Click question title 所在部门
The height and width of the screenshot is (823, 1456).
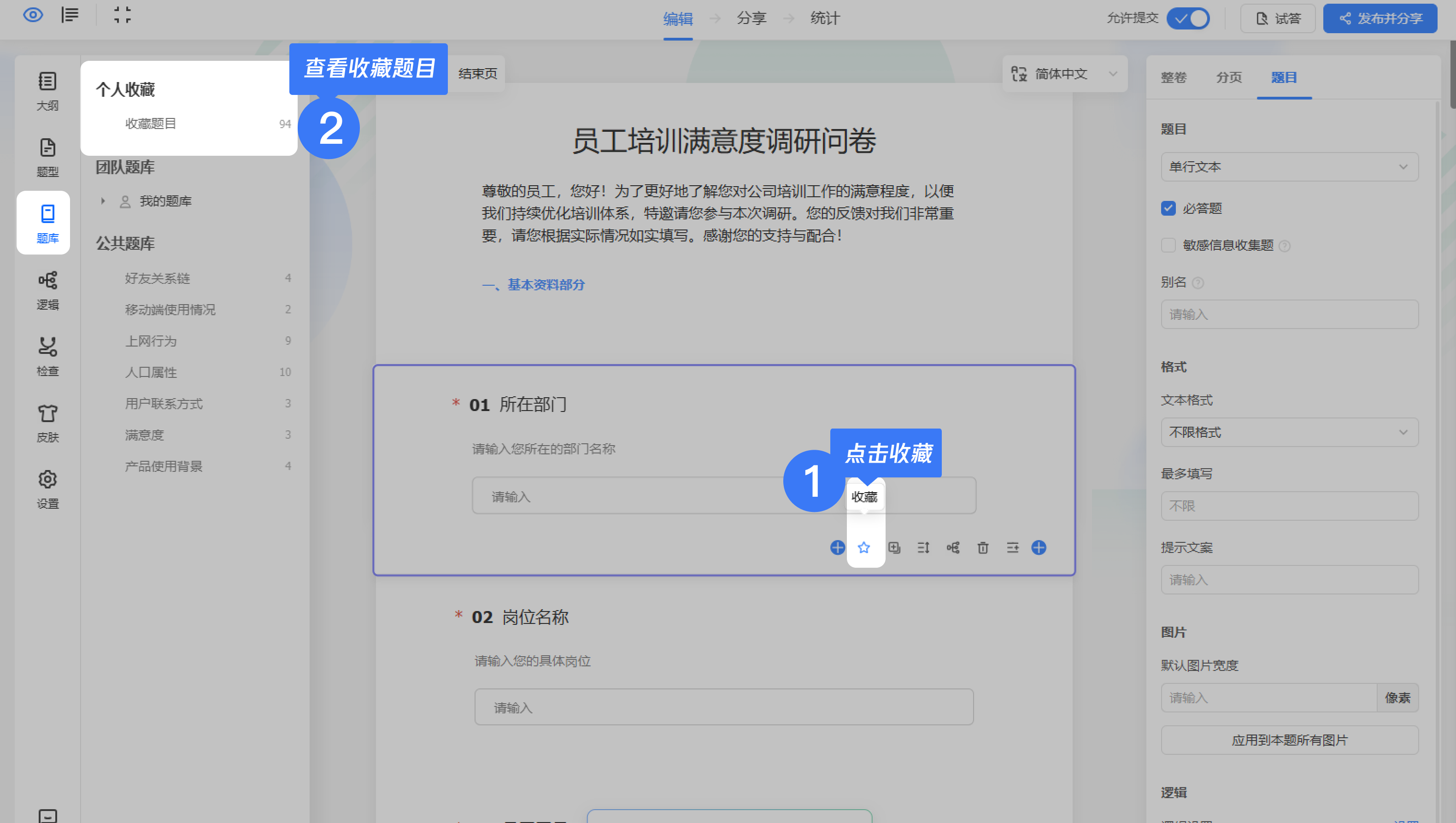533,405
